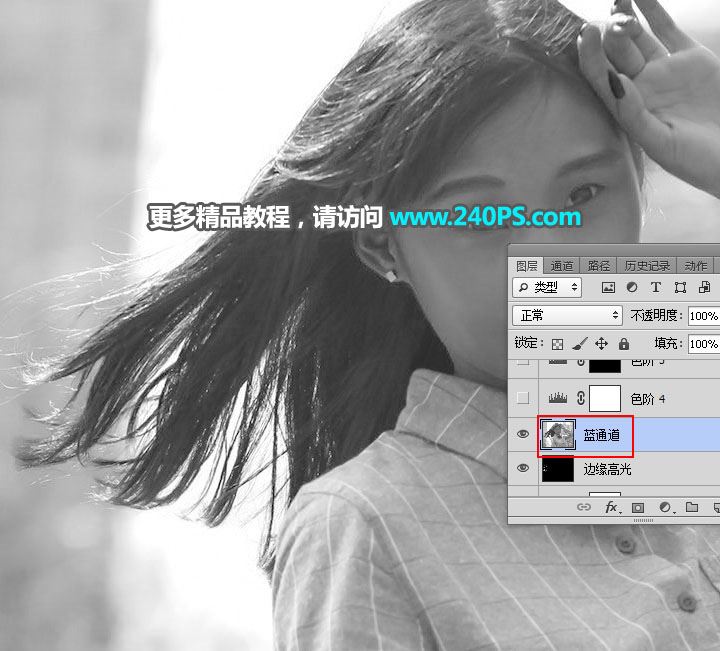This screenshot has height=651, width=720.
Task: Click the lock all padlock icon
Action: click(x=624, y=343)
